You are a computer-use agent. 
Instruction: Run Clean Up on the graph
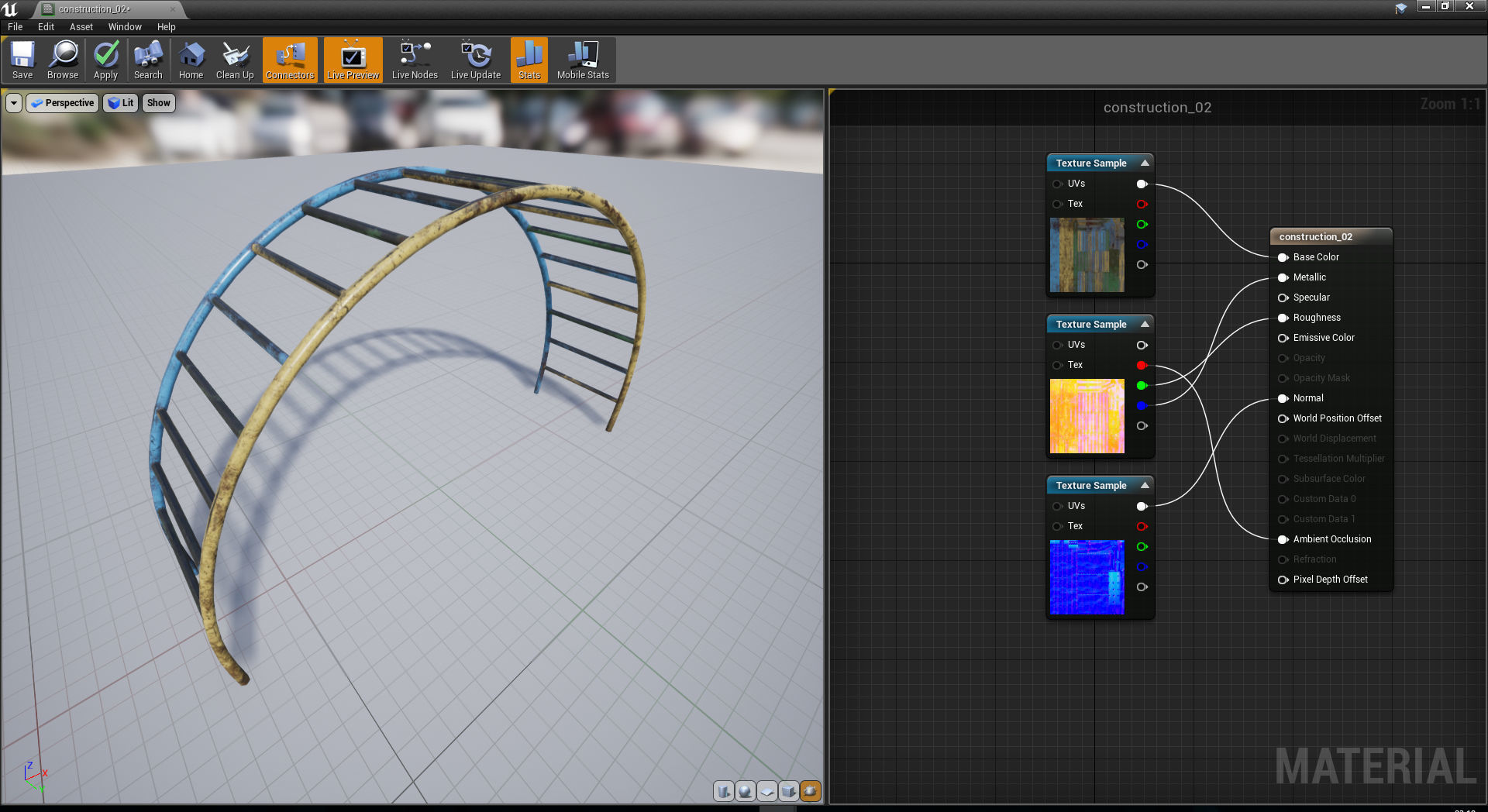click(235, 60)
